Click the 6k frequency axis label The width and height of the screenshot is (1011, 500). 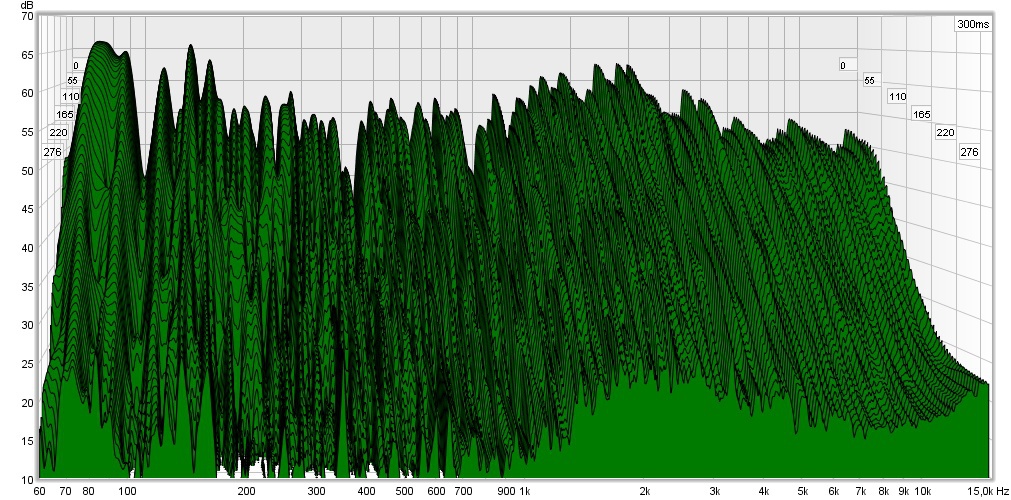[834, 491]
